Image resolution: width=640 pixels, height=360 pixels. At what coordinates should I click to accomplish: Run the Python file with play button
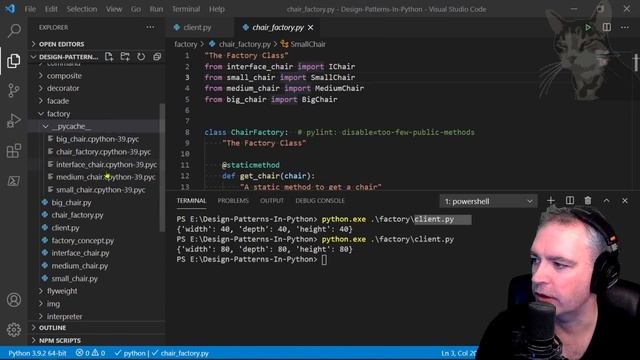588,27
